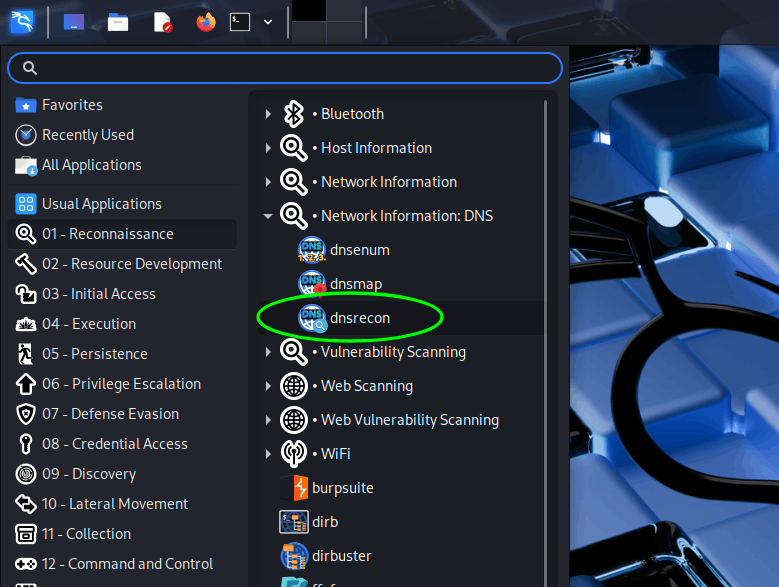Click the Host Information magnifier icon
The image size is (779, 587).
tap(294, 148)
